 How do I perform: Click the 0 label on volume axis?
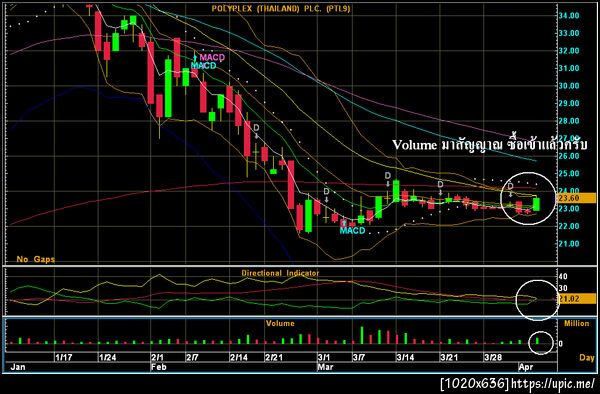(x=561, y=344)
